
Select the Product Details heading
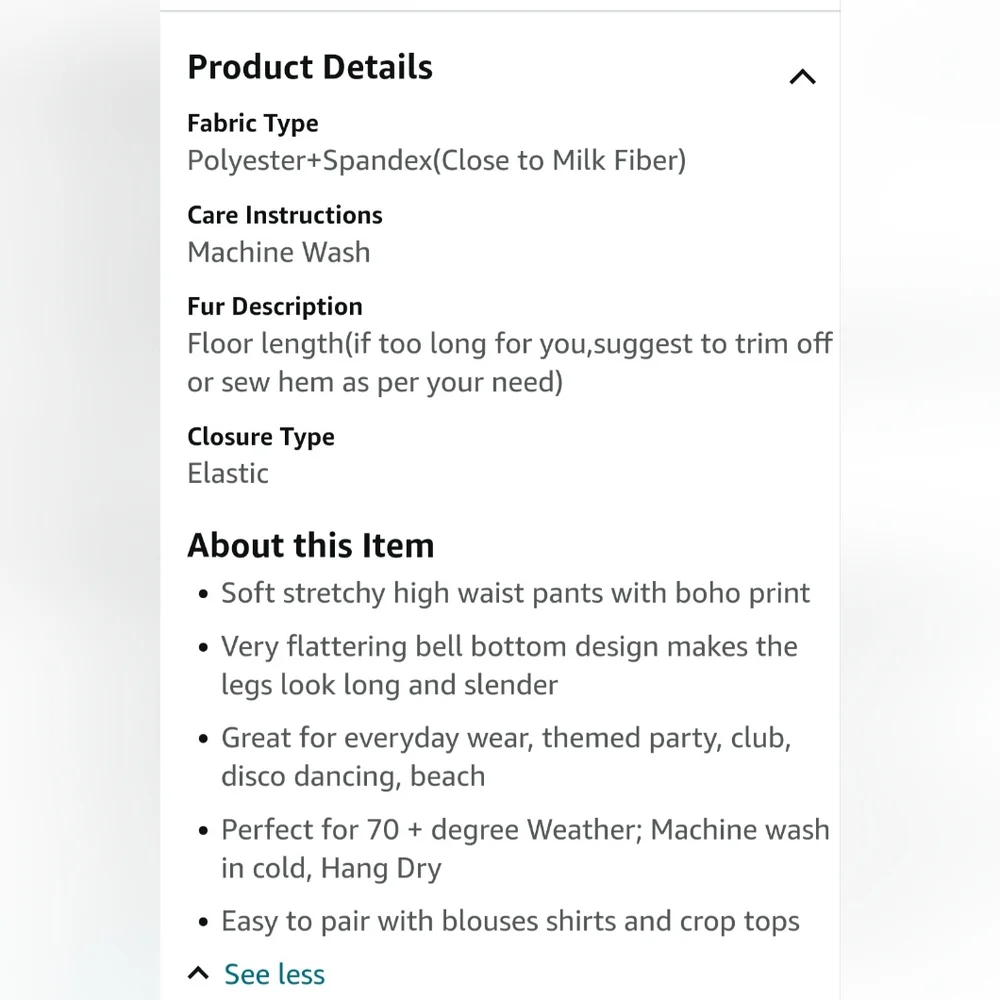click(310, 67)
